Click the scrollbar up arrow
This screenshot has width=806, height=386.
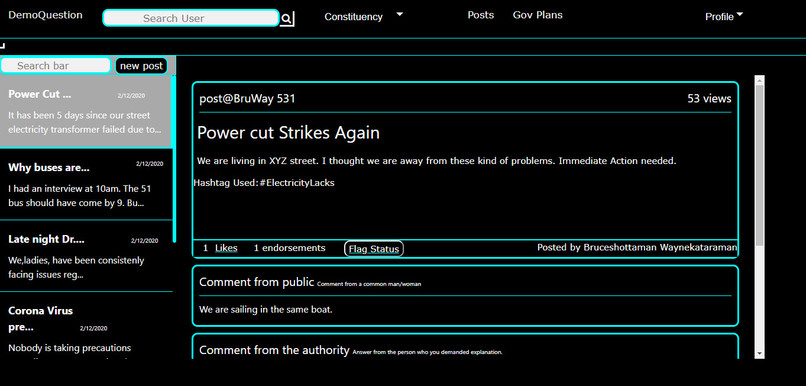click(759, 80)
